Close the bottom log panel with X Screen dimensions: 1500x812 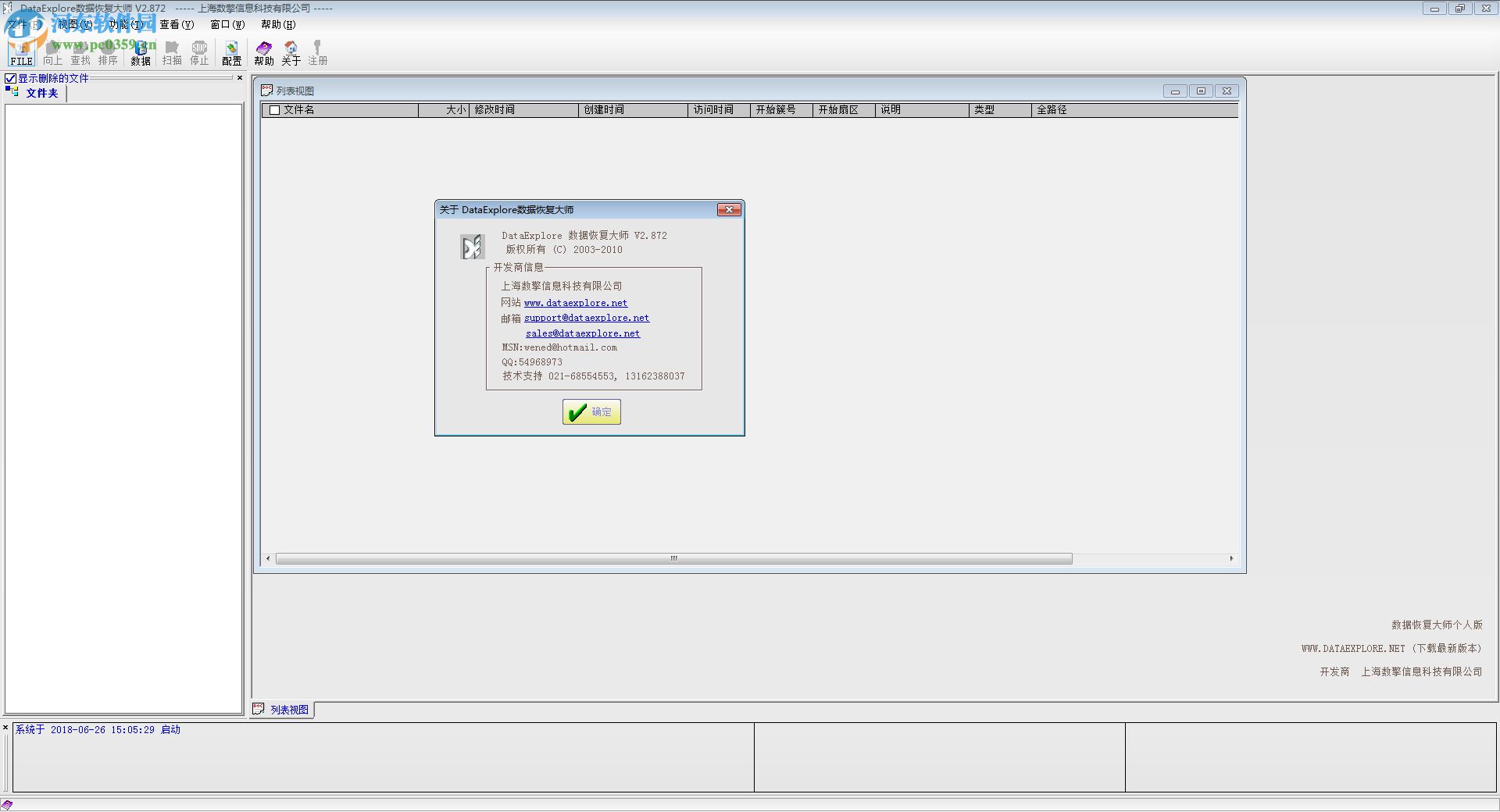click(x=5, y=728)
